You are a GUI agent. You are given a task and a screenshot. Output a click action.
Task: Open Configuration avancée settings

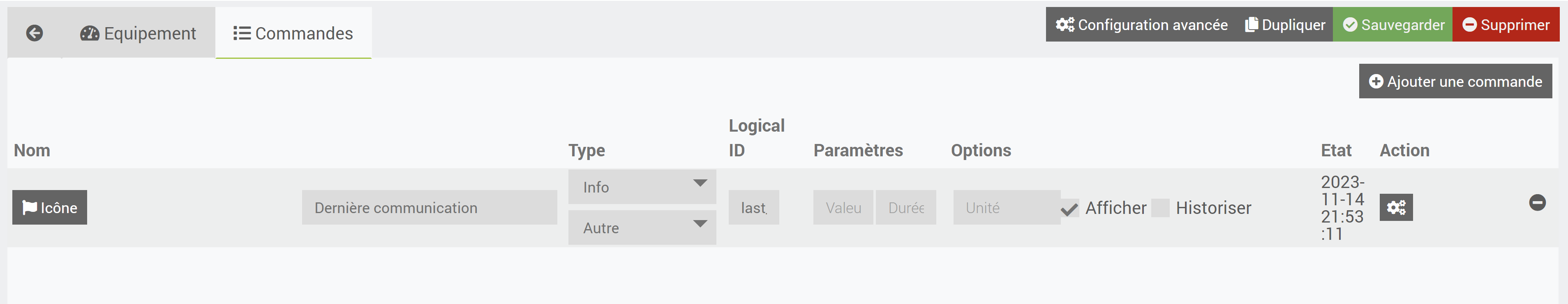click(x=1141, y=25)
